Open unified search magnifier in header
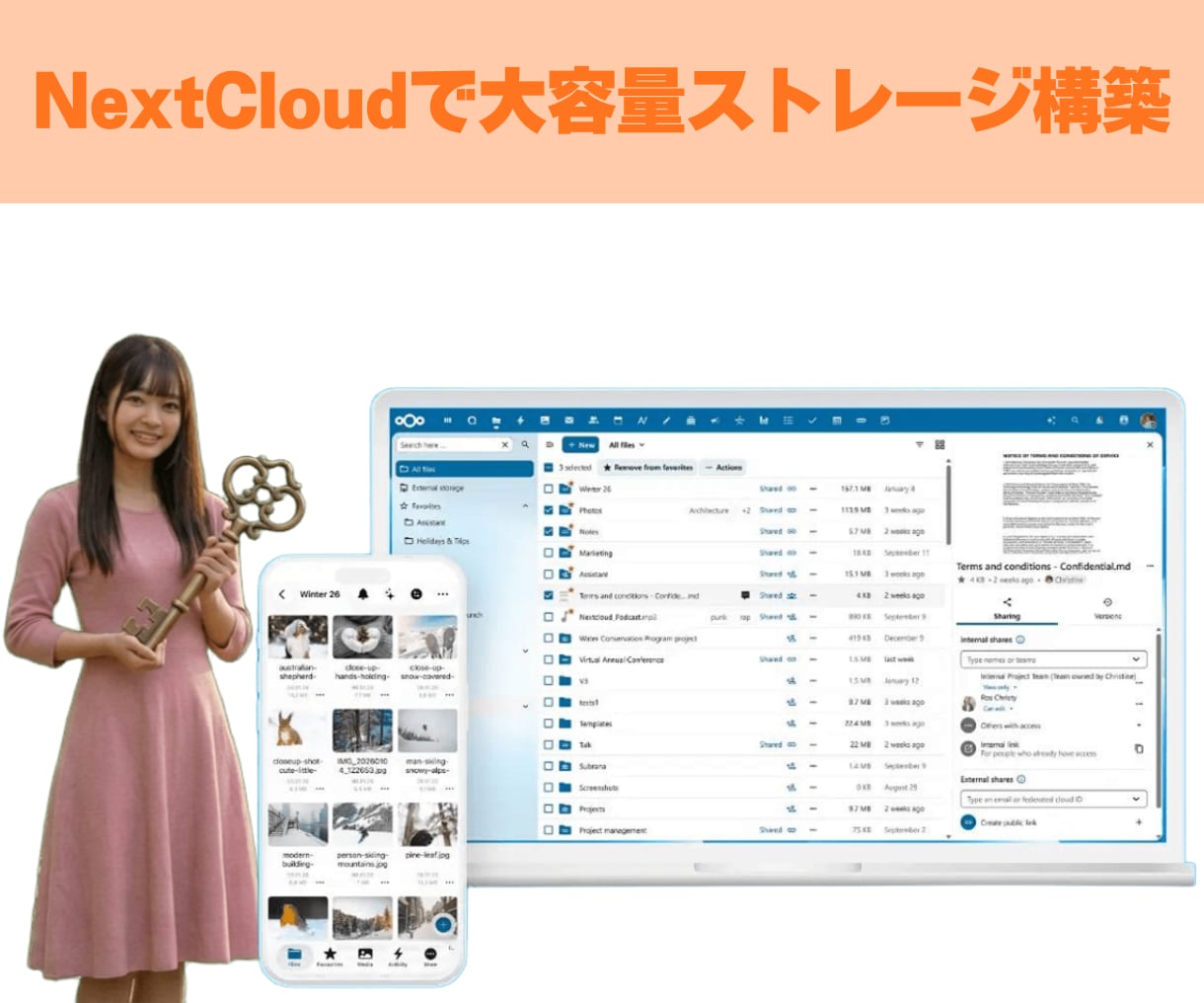This screenshot has height=1003, width=1204. pos(1075,421)
